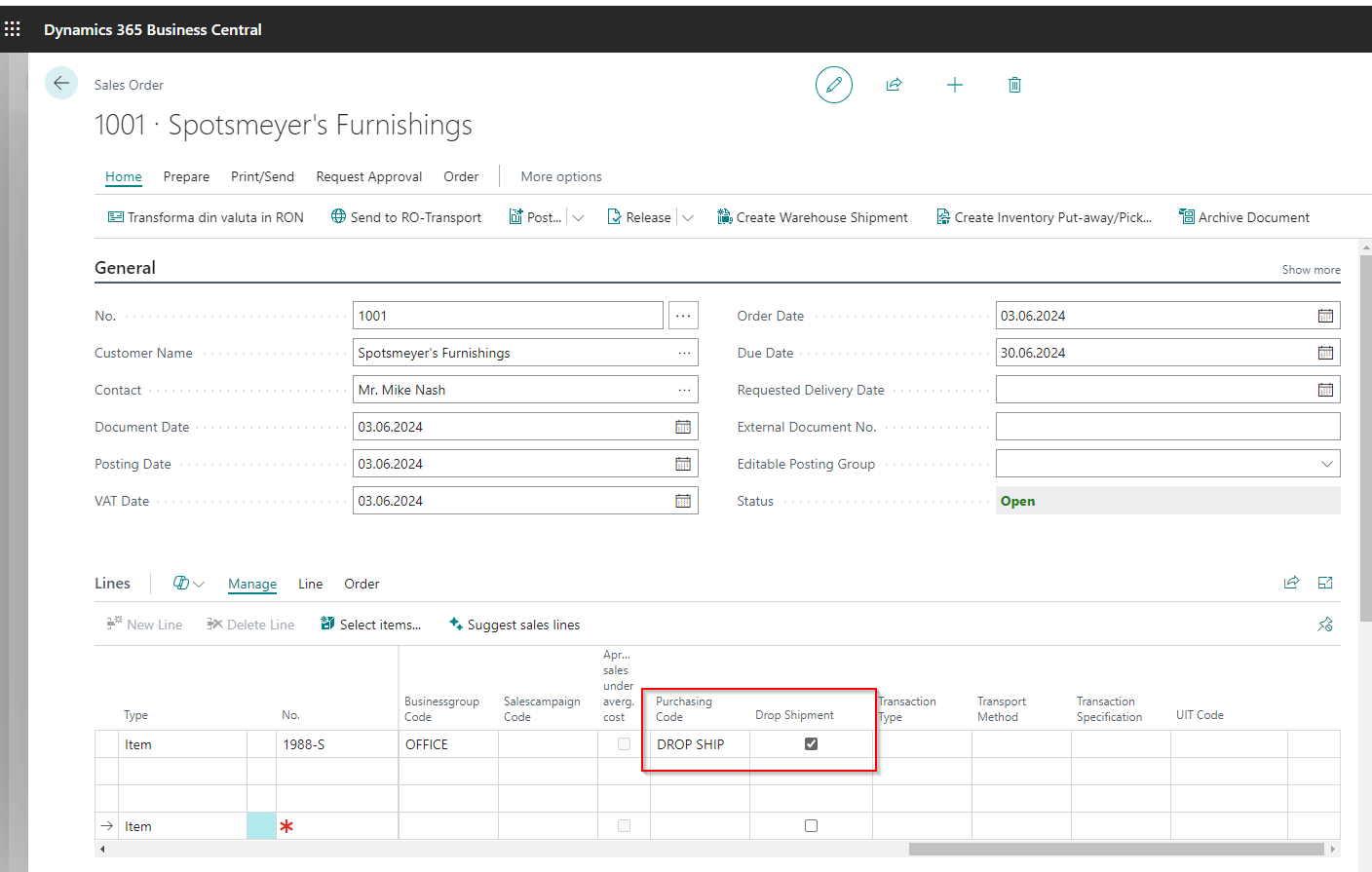Click the External Document No. field

[x=1167, y=427]
